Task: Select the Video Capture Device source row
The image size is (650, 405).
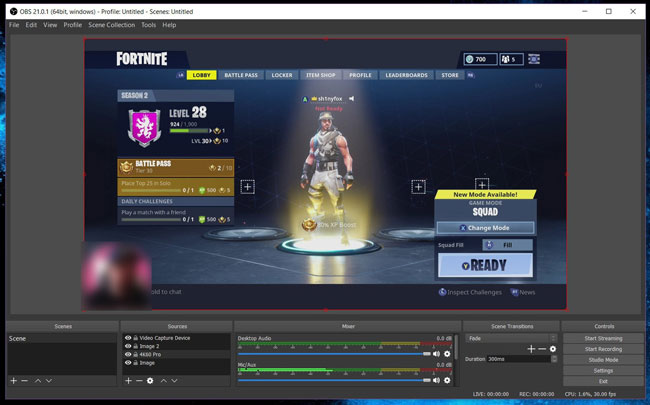Action: tap(176, 338)
